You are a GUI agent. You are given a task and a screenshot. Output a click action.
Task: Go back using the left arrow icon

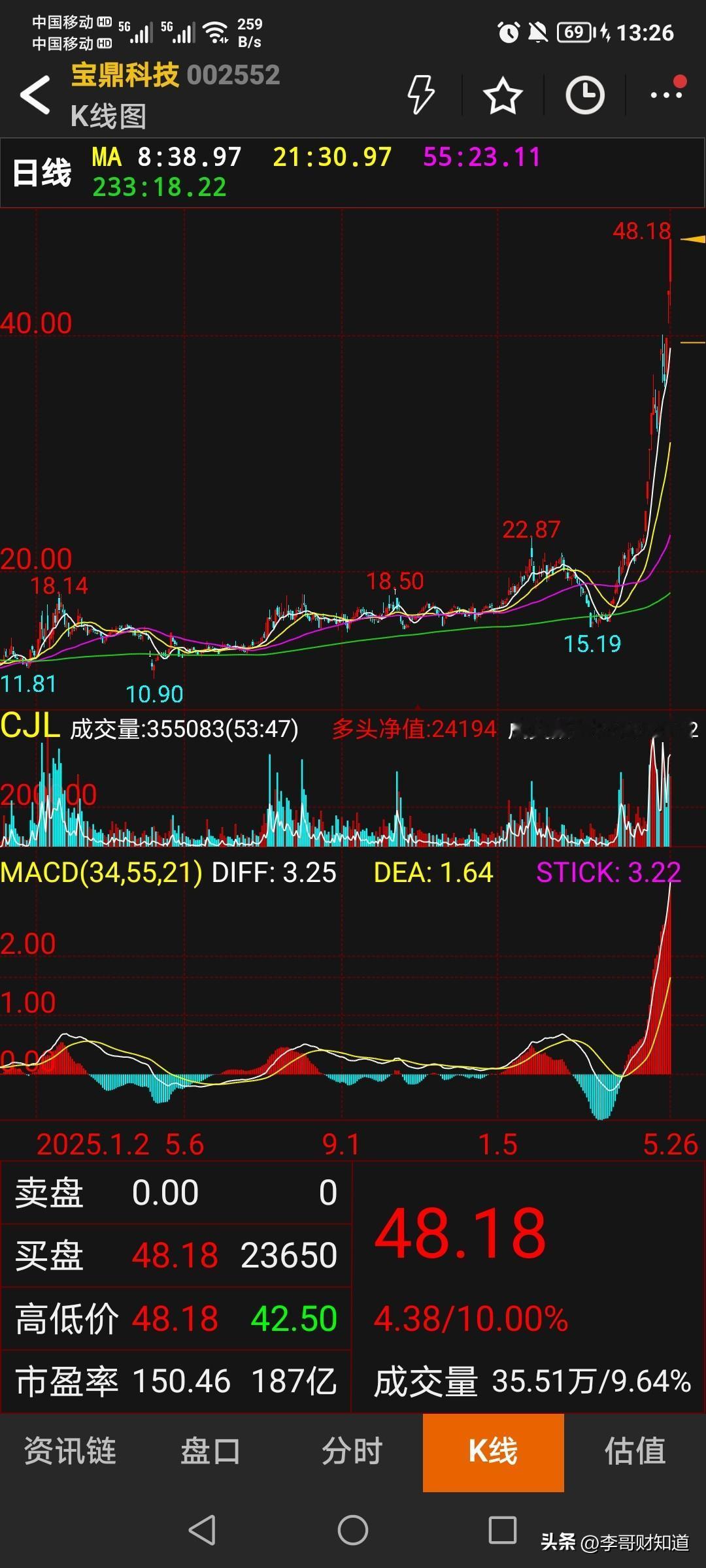(x=35, y=95)
